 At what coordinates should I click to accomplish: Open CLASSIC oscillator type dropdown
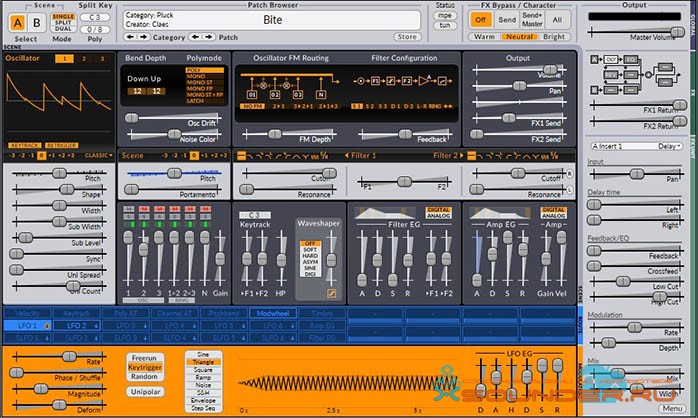(98, 155)
